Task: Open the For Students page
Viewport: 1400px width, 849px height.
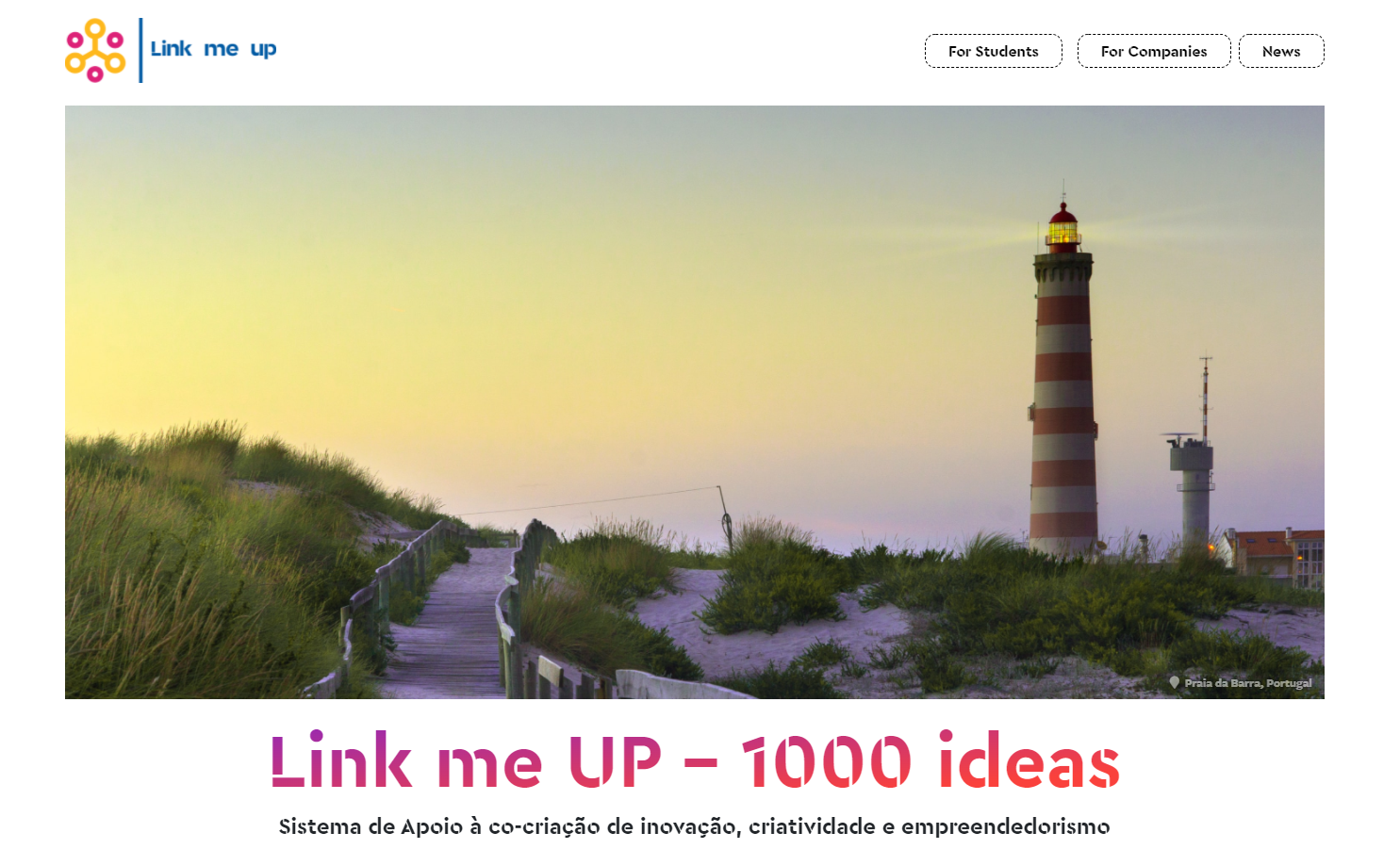Action: coord(993,51)
